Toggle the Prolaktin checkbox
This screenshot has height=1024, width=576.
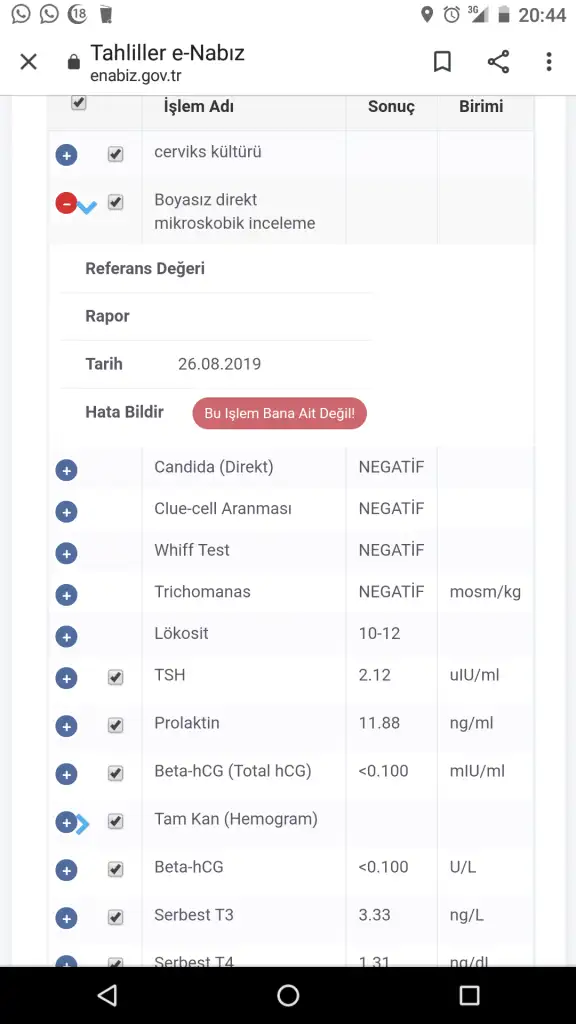(116, 726)
